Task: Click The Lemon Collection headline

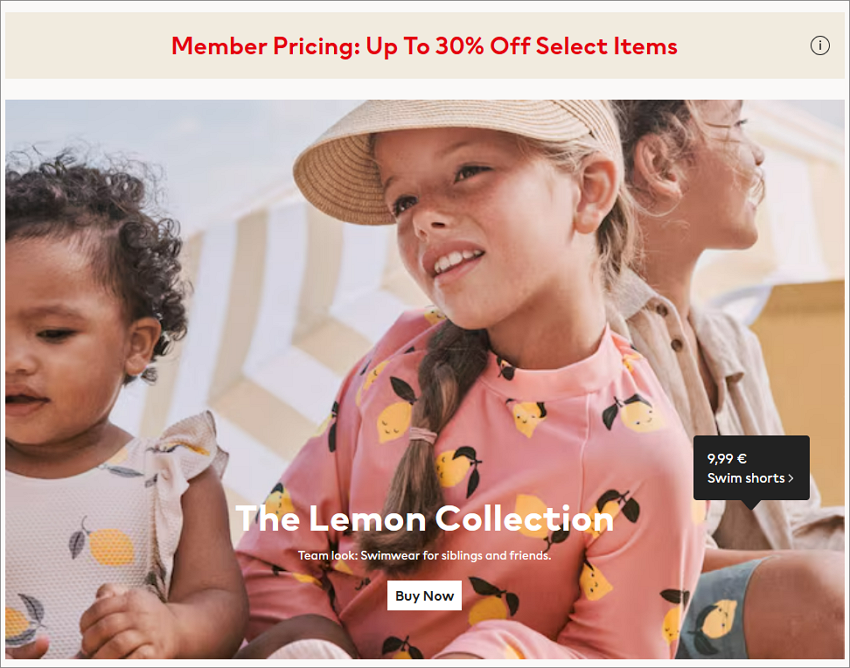Action: click(x=424, y=518)
